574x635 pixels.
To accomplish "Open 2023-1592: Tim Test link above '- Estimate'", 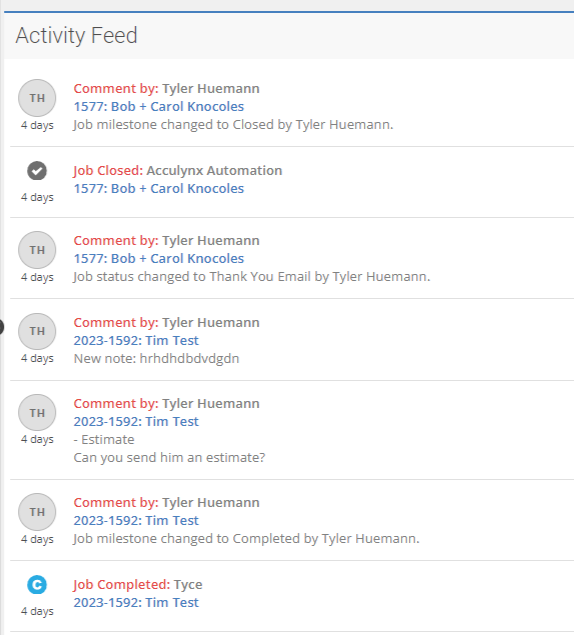I will (136, 422).
